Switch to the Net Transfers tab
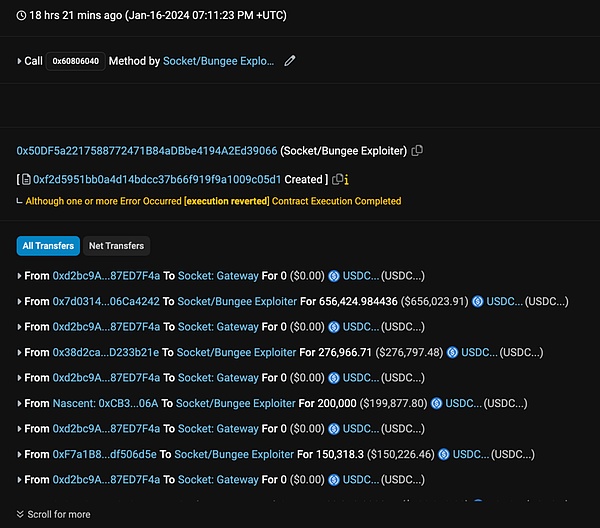 [x=116, y=246]
